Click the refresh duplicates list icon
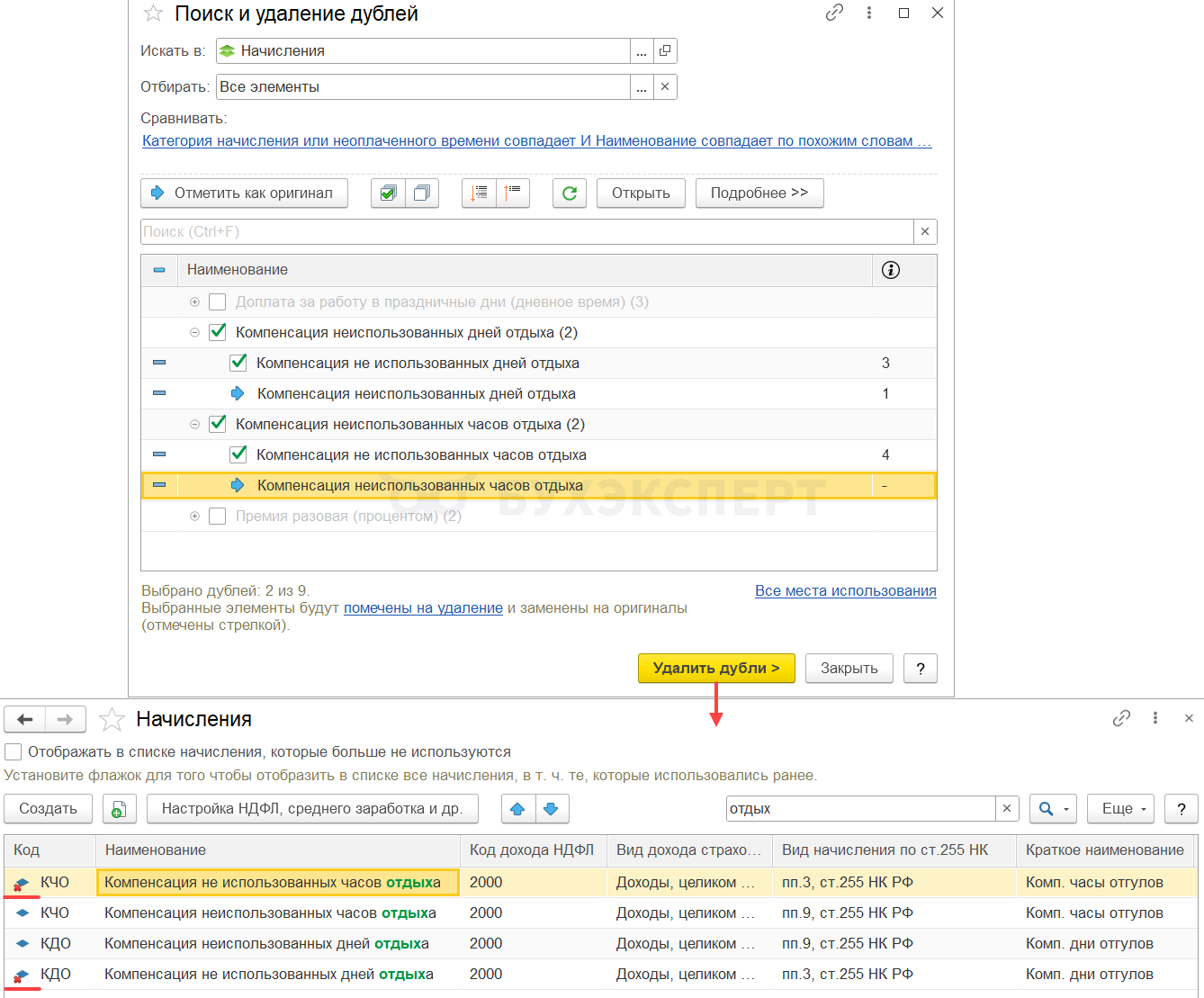The height and width of the screenshot is (998, 1204). (x=570, y=193)
